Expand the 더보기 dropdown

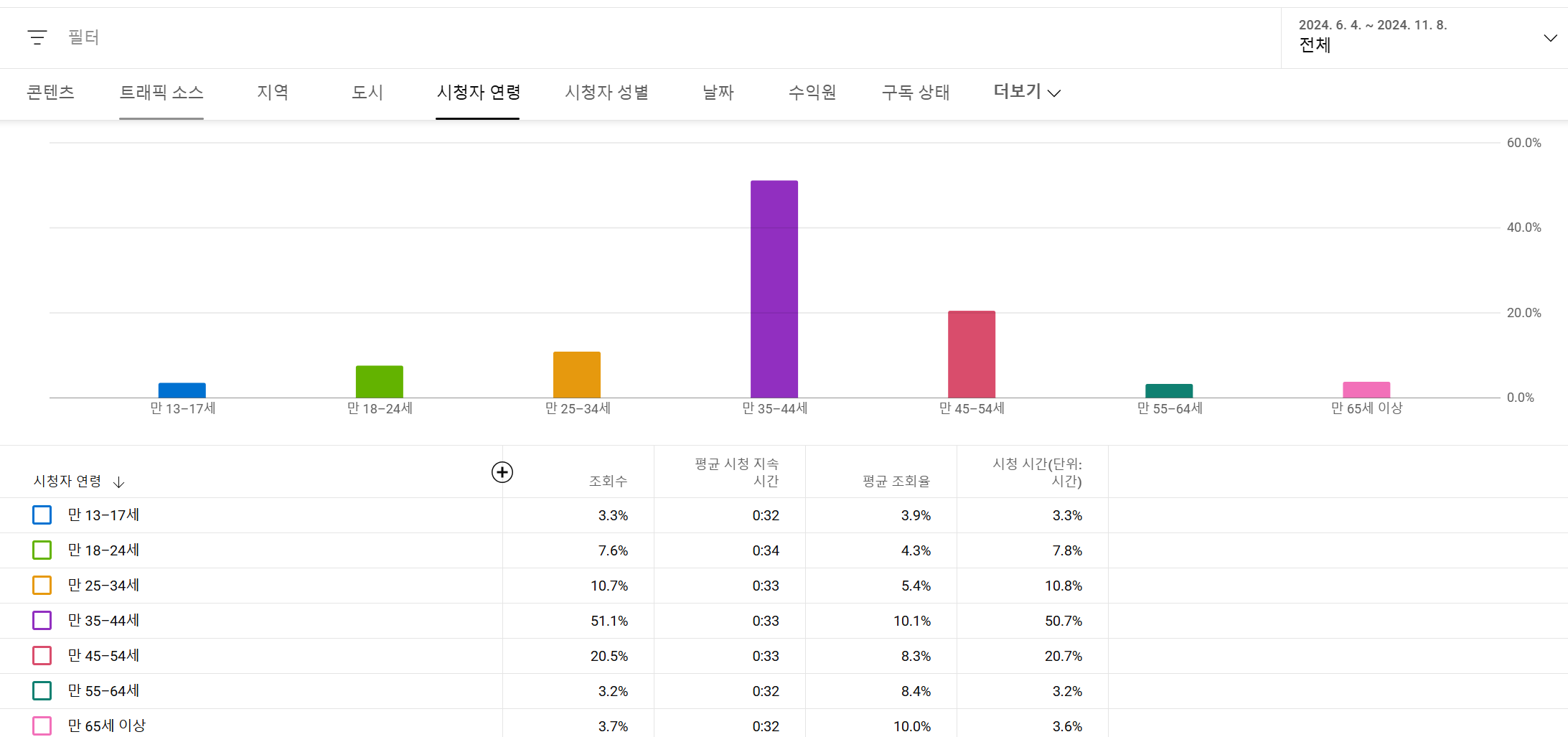[1027, 92]
